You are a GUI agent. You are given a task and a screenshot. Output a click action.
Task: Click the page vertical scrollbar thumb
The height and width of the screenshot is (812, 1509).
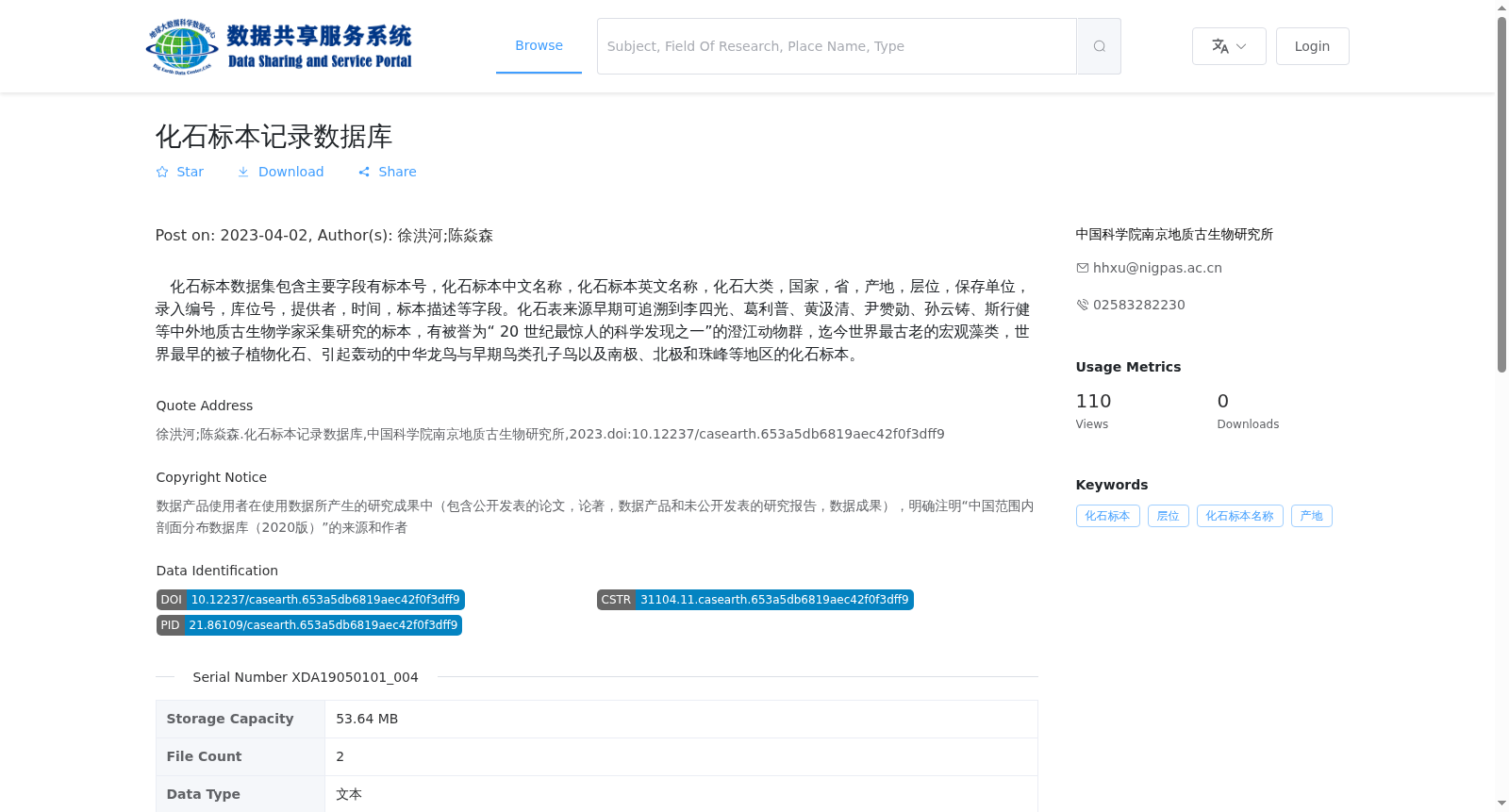tap(1501, 194)
